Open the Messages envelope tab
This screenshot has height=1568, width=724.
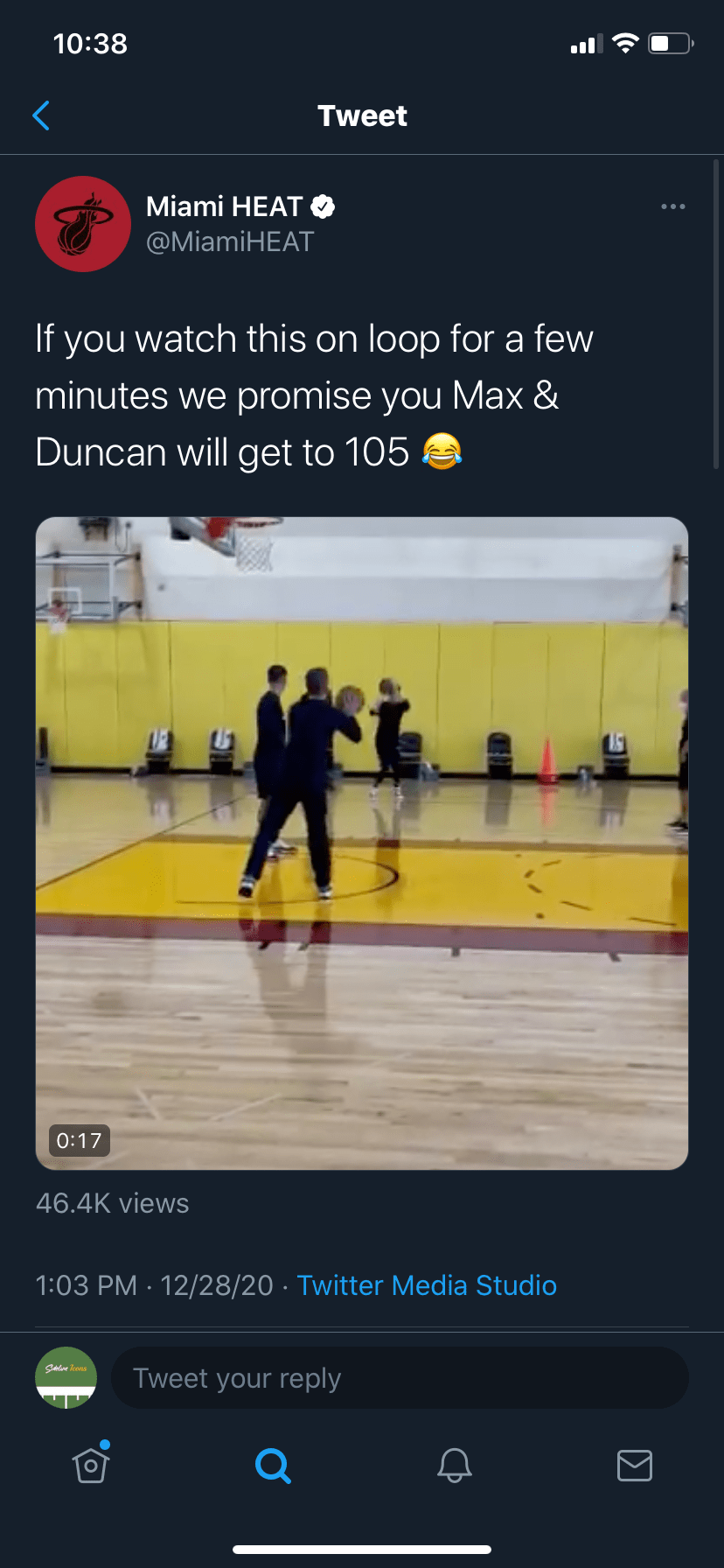click(x=635, y=1465)
